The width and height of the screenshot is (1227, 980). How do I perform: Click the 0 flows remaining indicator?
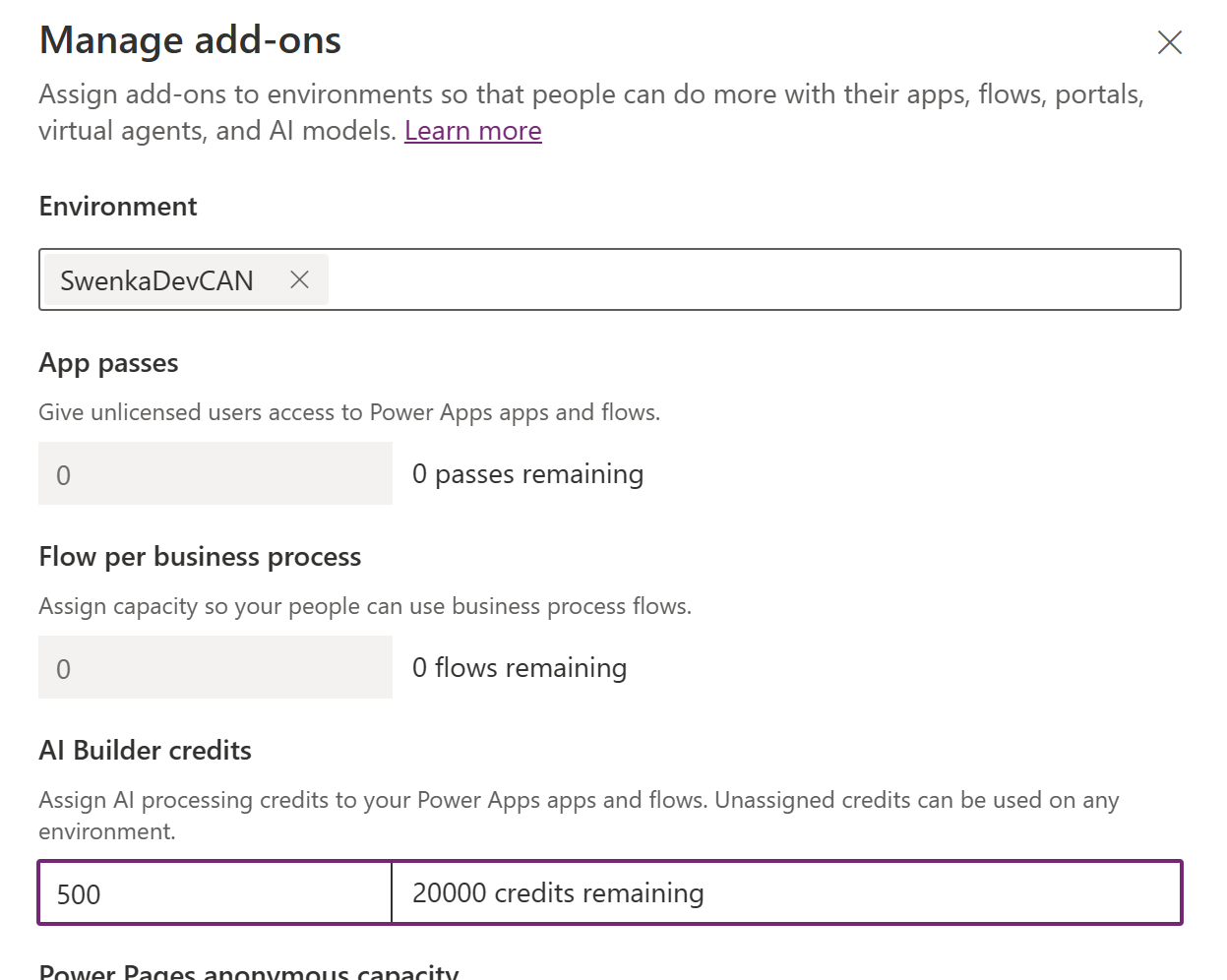(520, 667)
